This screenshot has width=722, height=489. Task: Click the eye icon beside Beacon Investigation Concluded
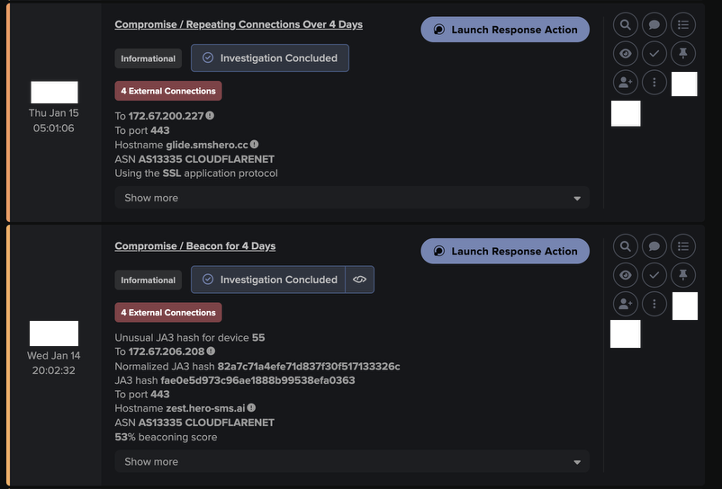(360, 279)
